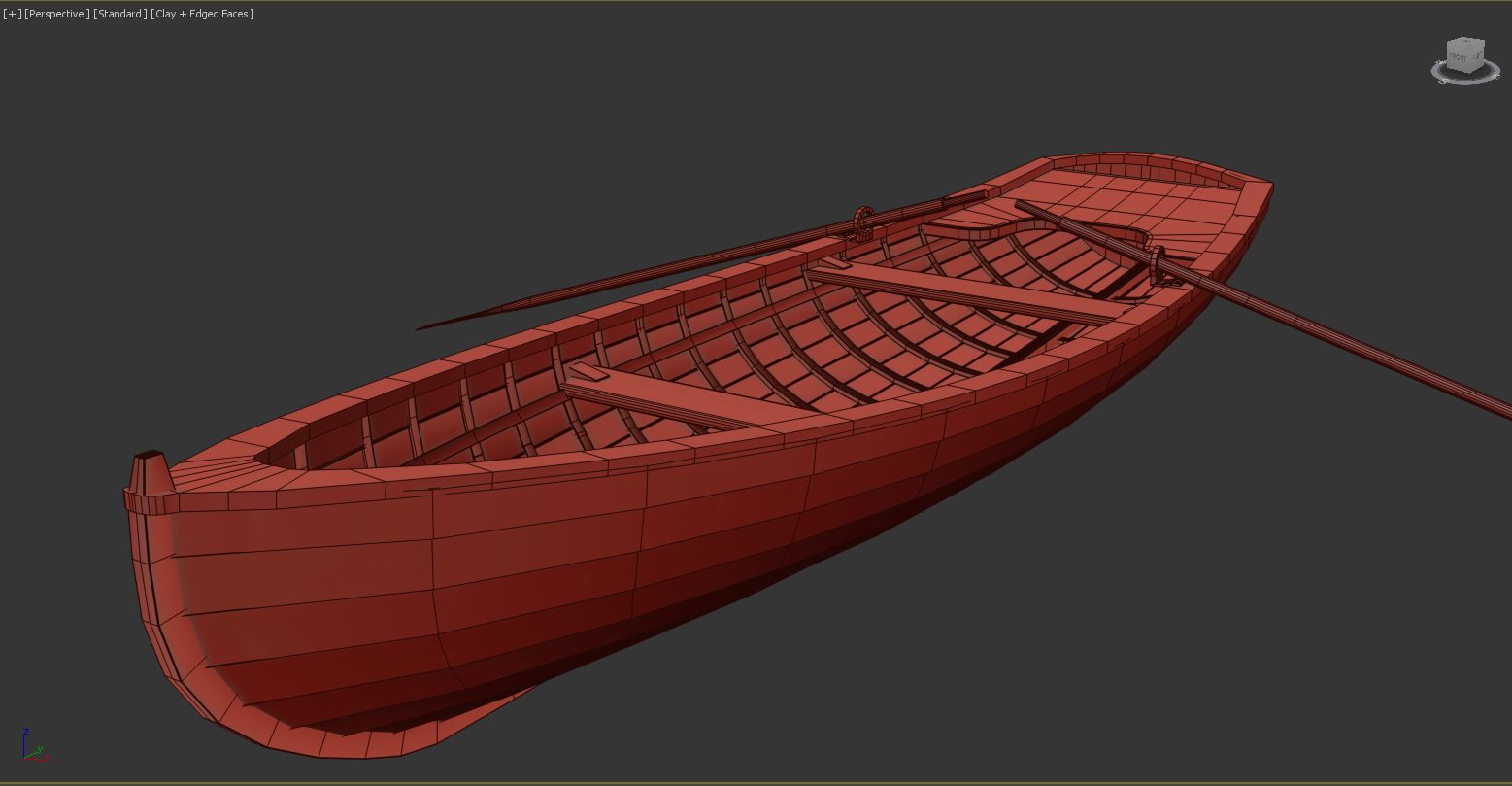Select the middle rowing bench plank
The height and width of the screenshot is (786, 1512).
[x=961, y=292]
